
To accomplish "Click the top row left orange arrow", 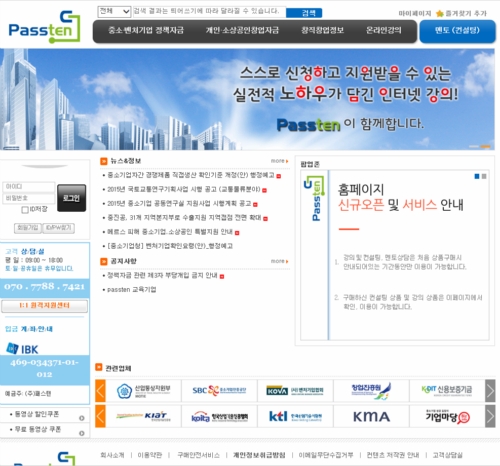I will [x=100, y=390].
